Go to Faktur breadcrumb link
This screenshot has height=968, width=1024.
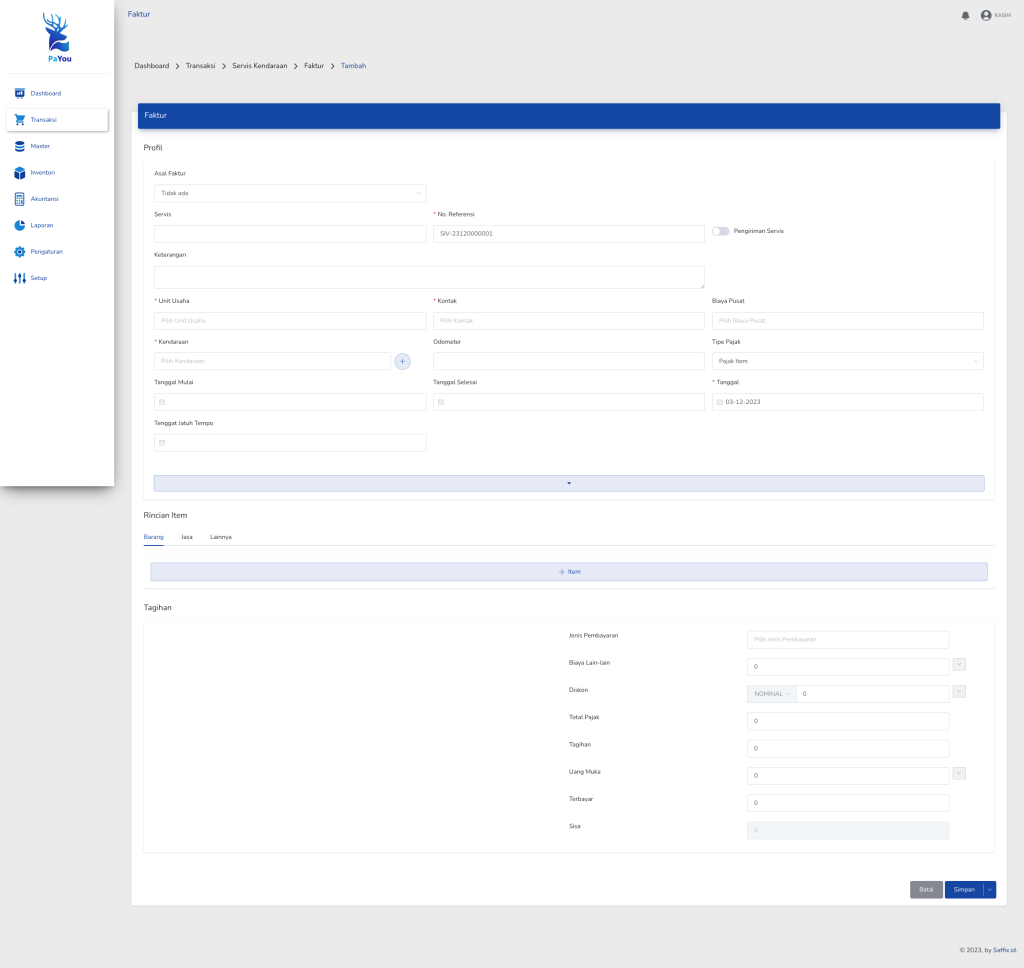tap(314, 66)
